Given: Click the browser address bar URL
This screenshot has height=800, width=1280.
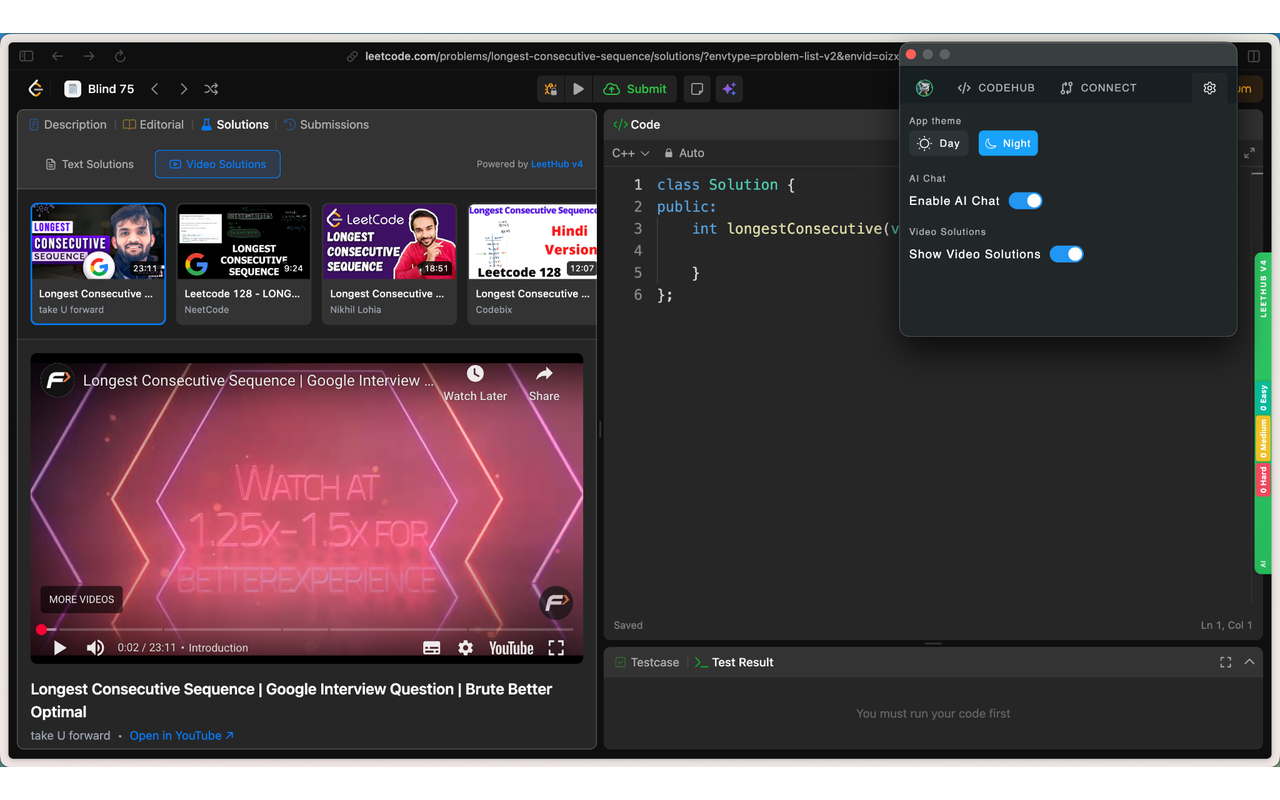Looking at the screenshot, I should tap(630, 57).
